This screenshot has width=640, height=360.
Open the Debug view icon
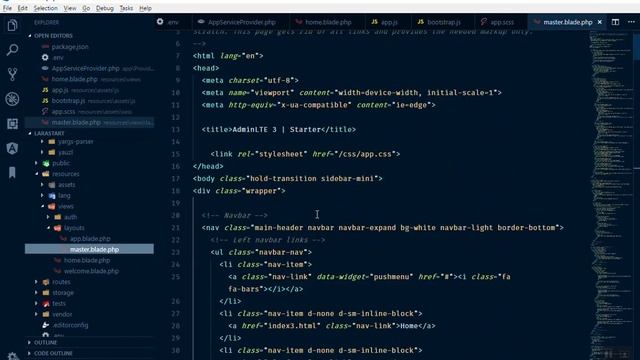(x=12, y=99)
